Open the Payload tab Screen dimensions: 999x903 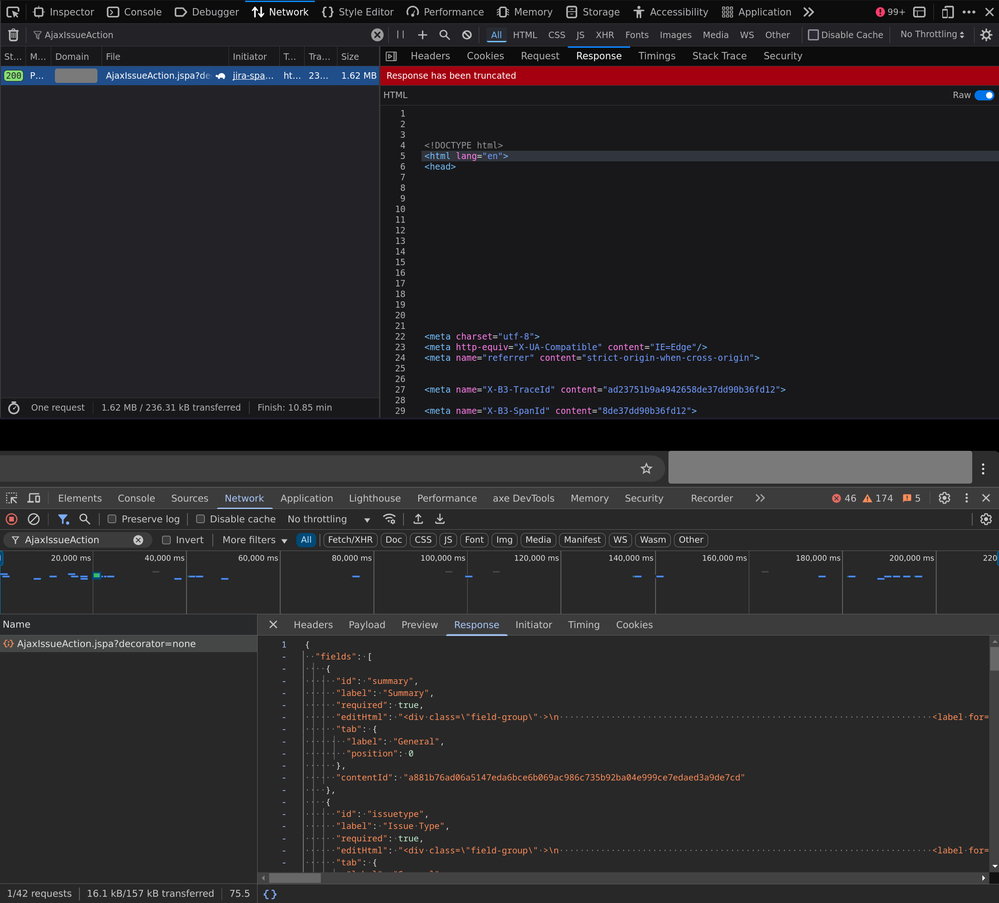366,625
